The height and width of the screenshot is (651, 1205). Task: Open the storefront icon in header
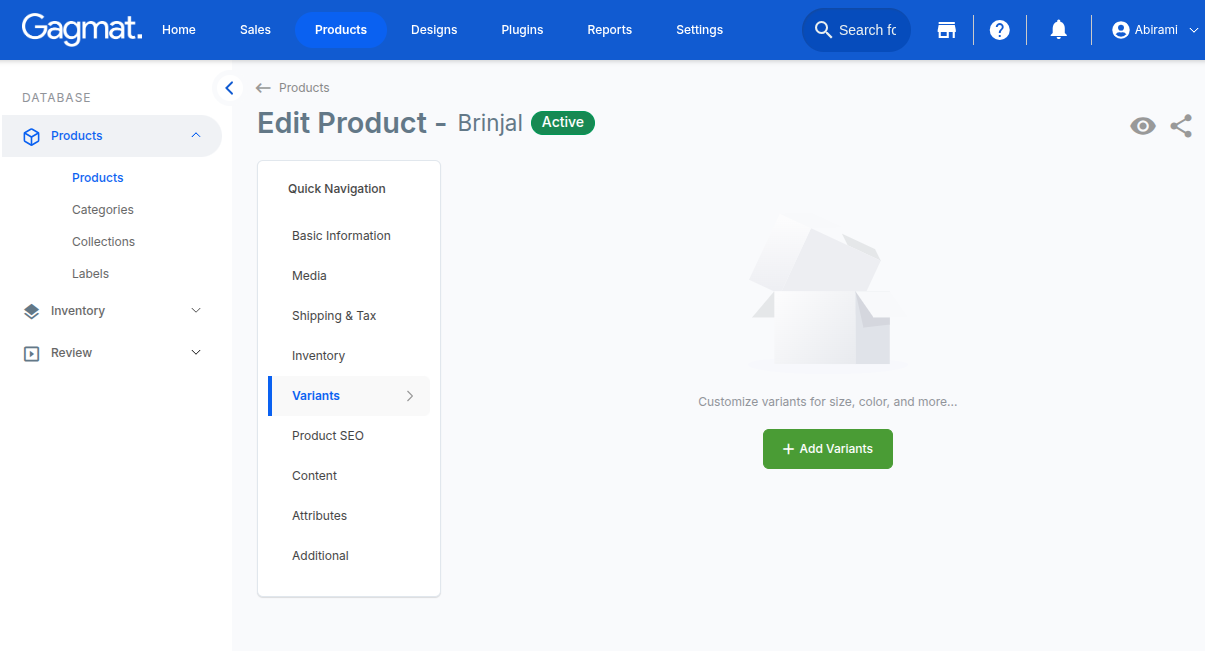(x=946, y=30)
